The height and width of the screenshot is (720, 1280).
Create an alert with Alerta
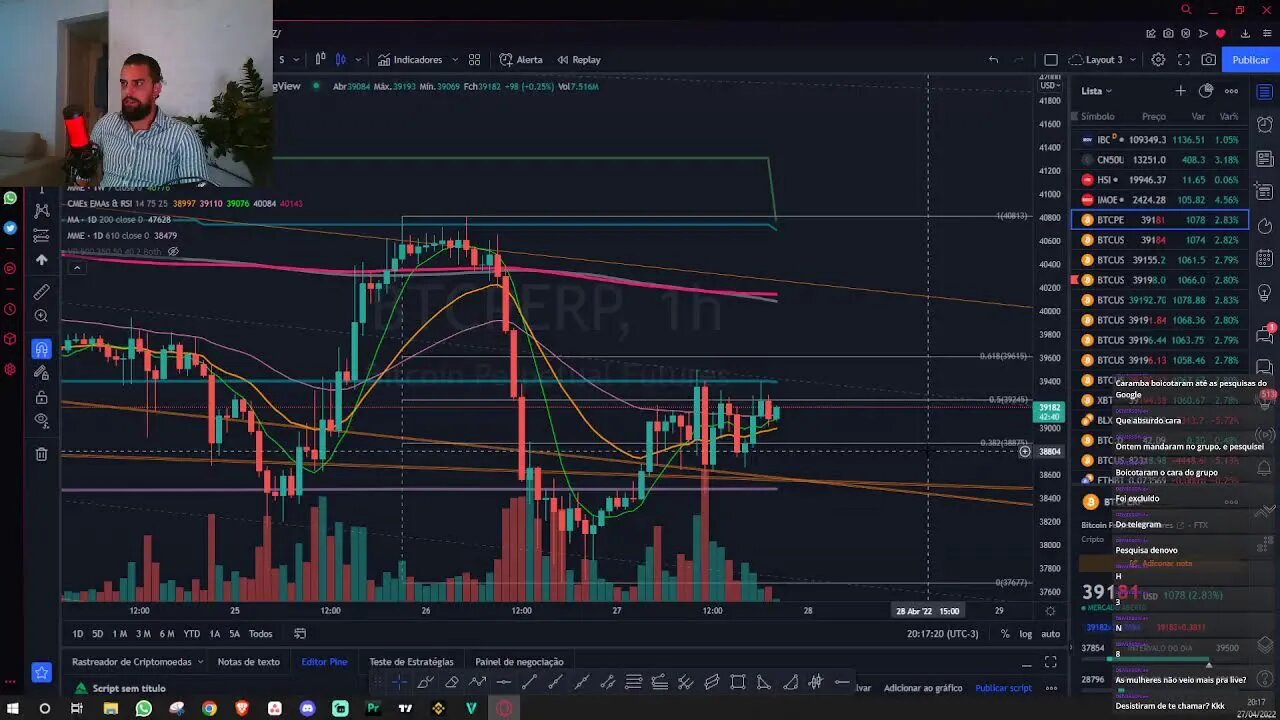[521, 60]
